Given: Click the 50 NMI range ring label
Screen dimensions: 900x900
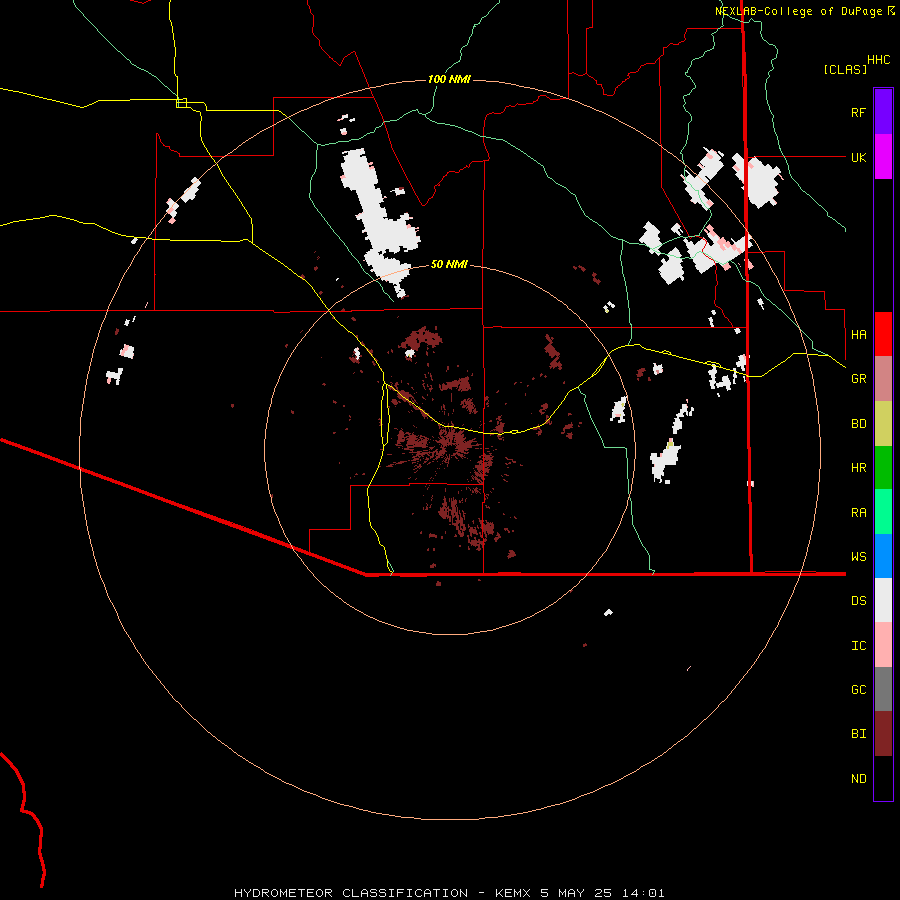Looking at the screenshot, I should coord(449,264).
